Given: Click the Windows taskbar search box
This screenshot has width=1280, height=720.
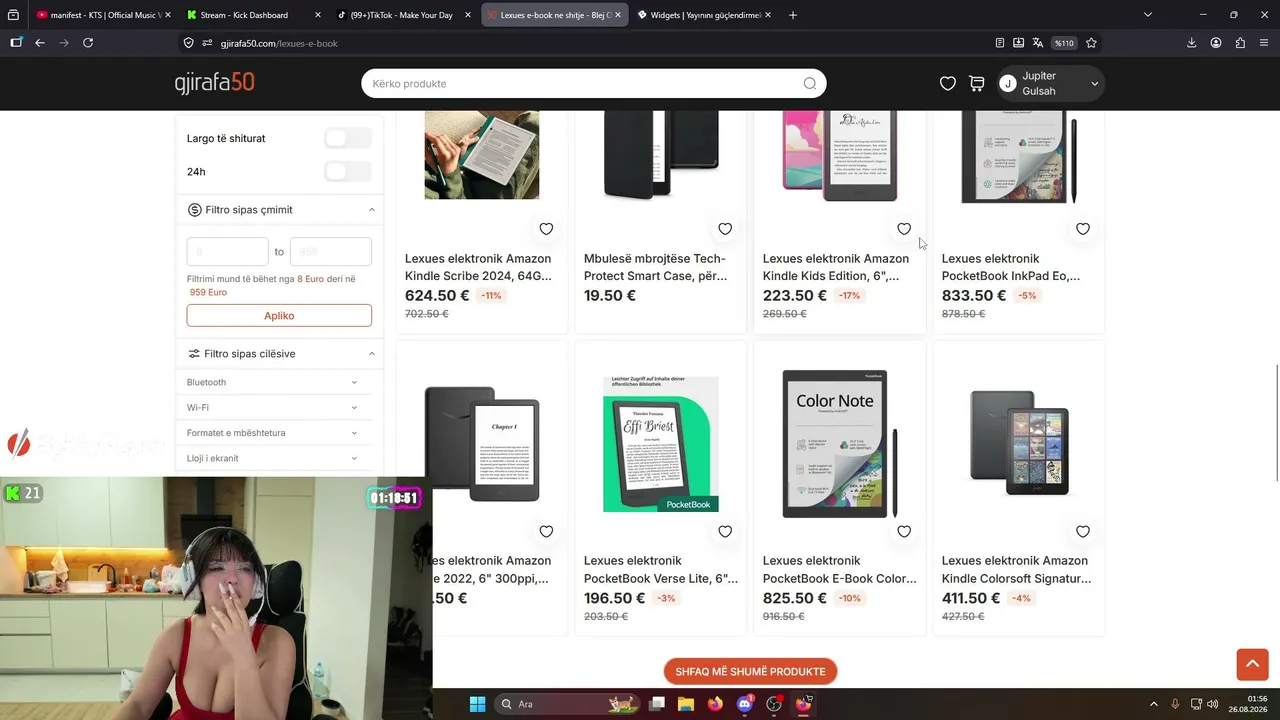Looking at the screenshot, I should (x=567, y=704).
